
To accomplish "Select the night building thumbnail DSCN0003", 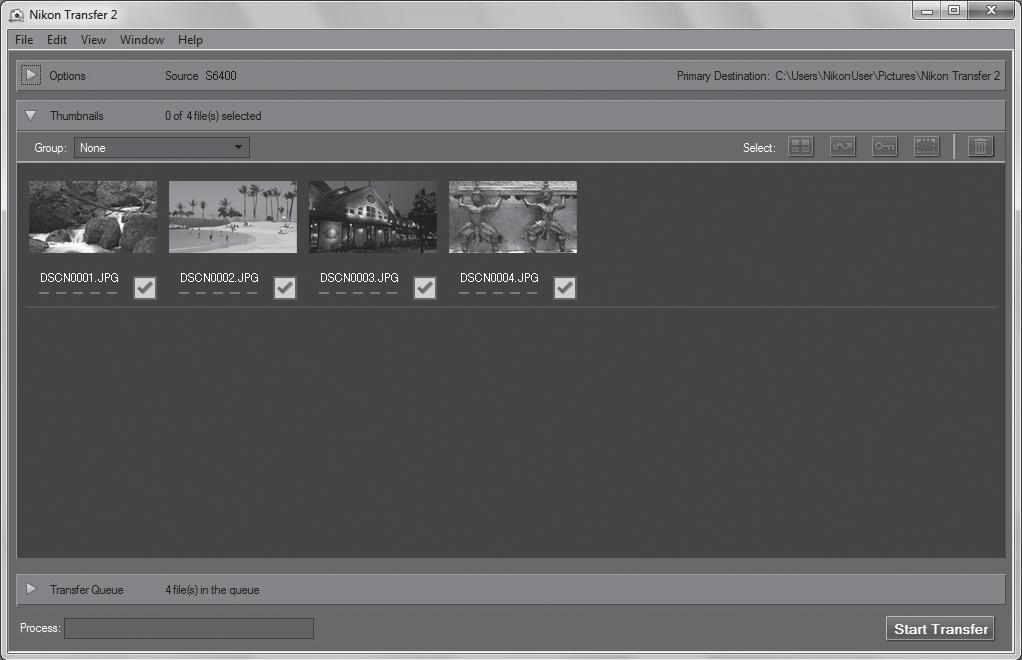I will point(373,217).
